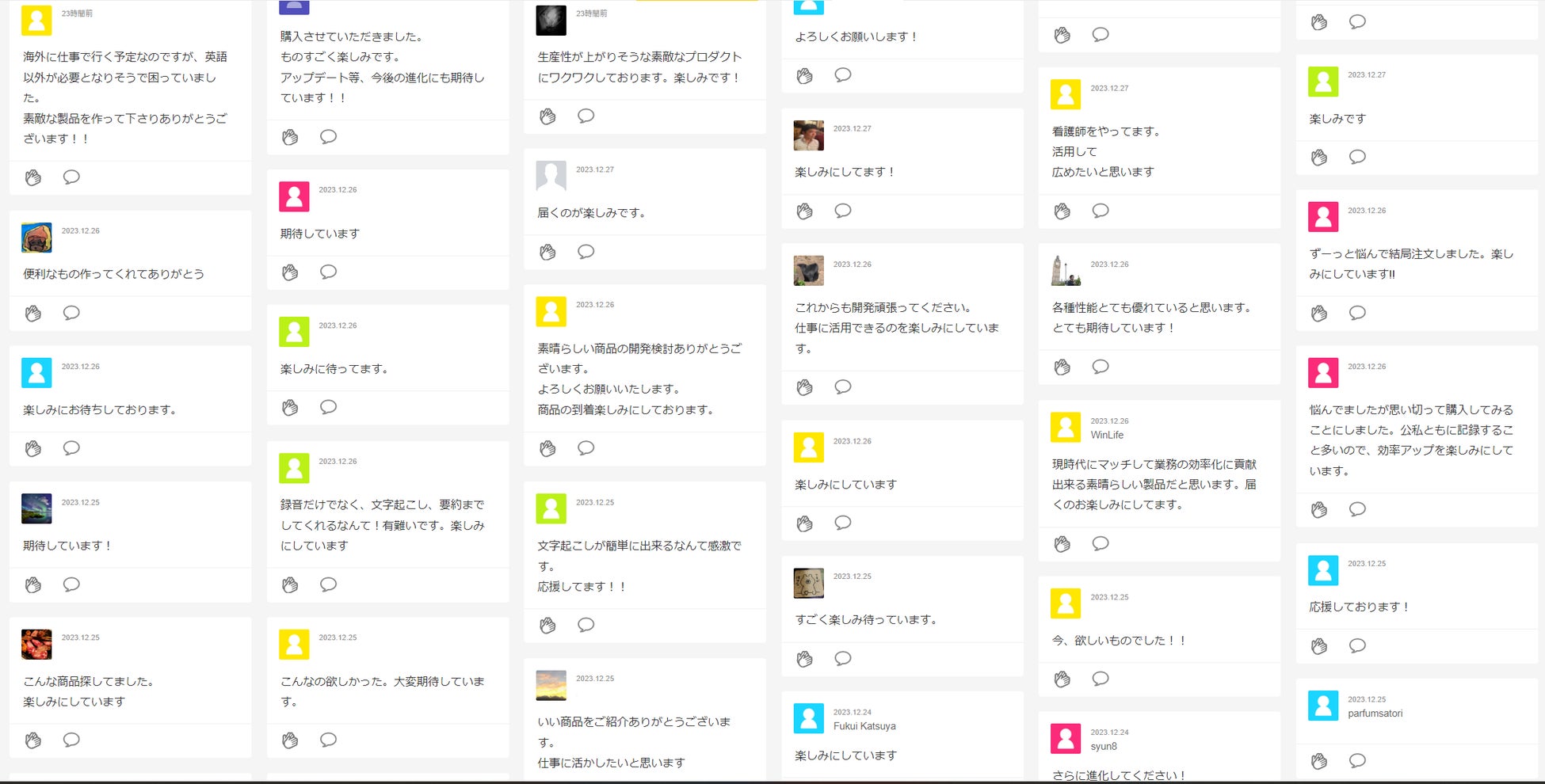Open syun8's pink avatar
The image size is (1545, 784).
pos(1066,739)
